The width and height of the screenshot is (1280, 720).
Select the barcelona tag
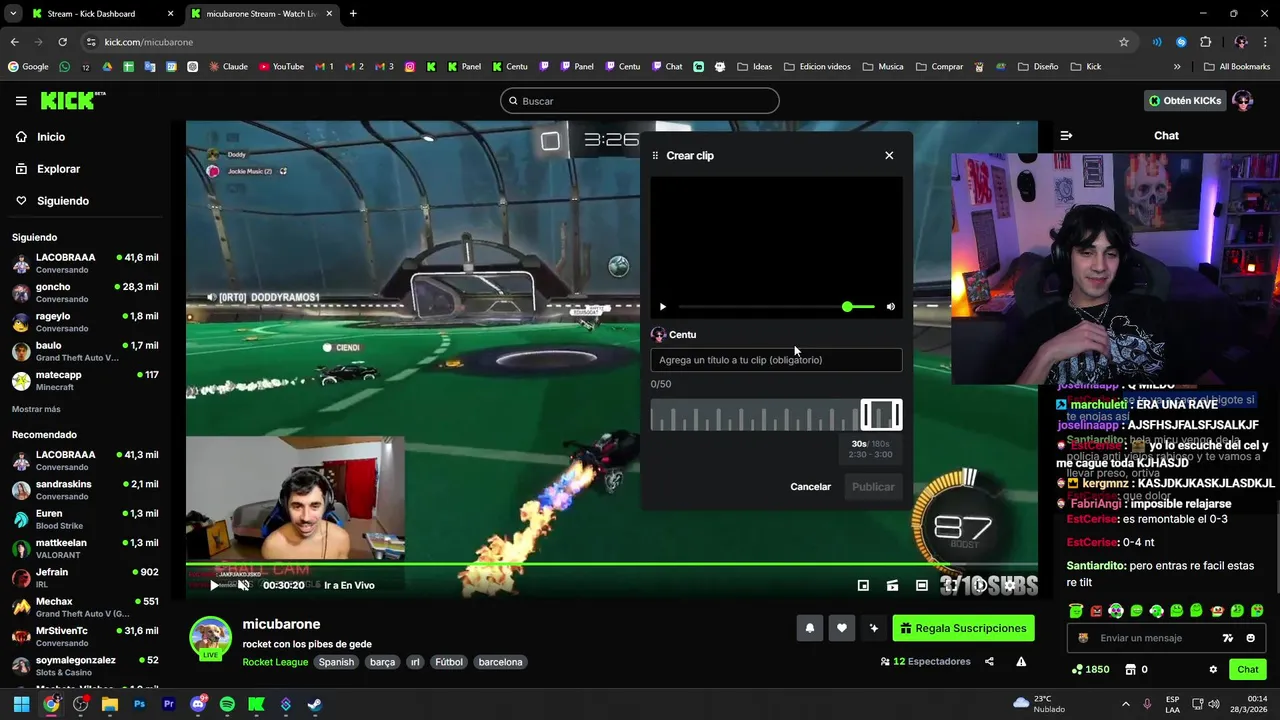point(500,662)
